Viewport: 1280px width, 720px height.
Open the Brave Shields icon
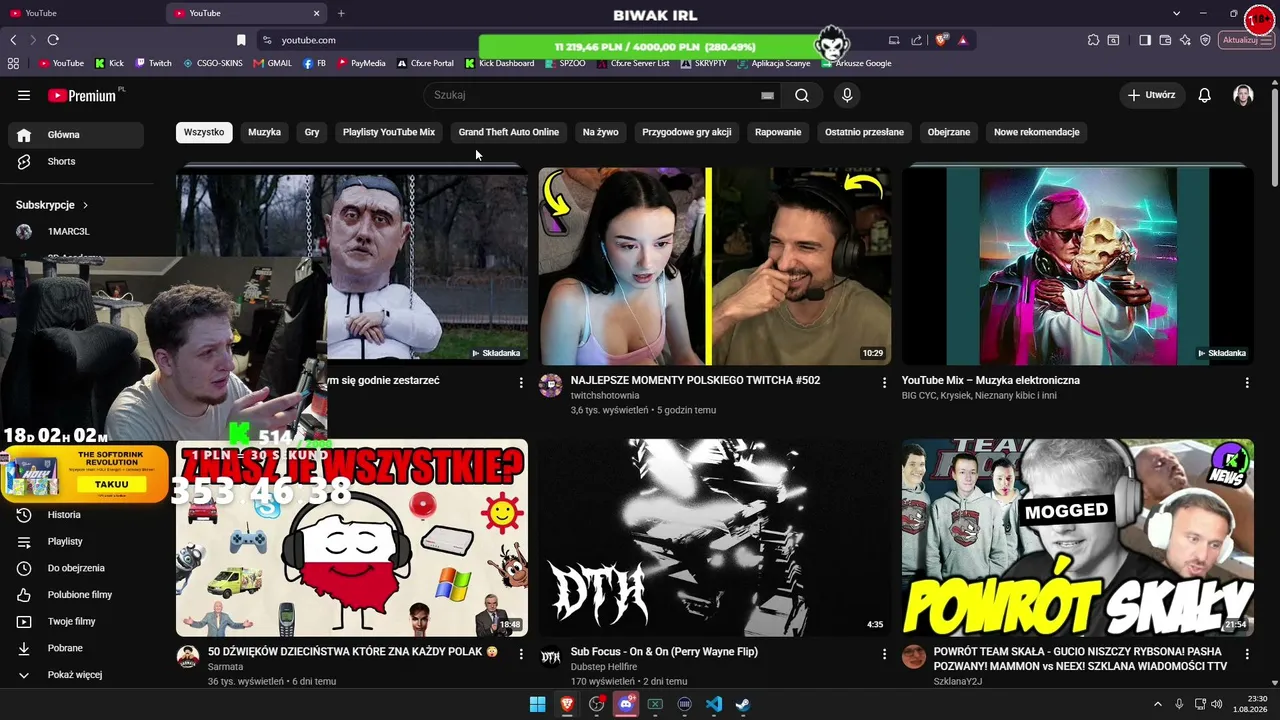[941, 40]
